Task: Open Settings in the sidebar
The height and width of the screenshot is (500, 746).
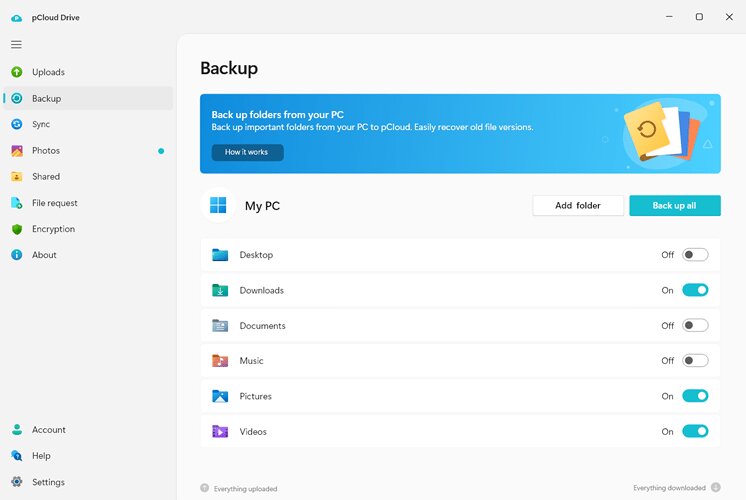Action: (x=48, y=482)
